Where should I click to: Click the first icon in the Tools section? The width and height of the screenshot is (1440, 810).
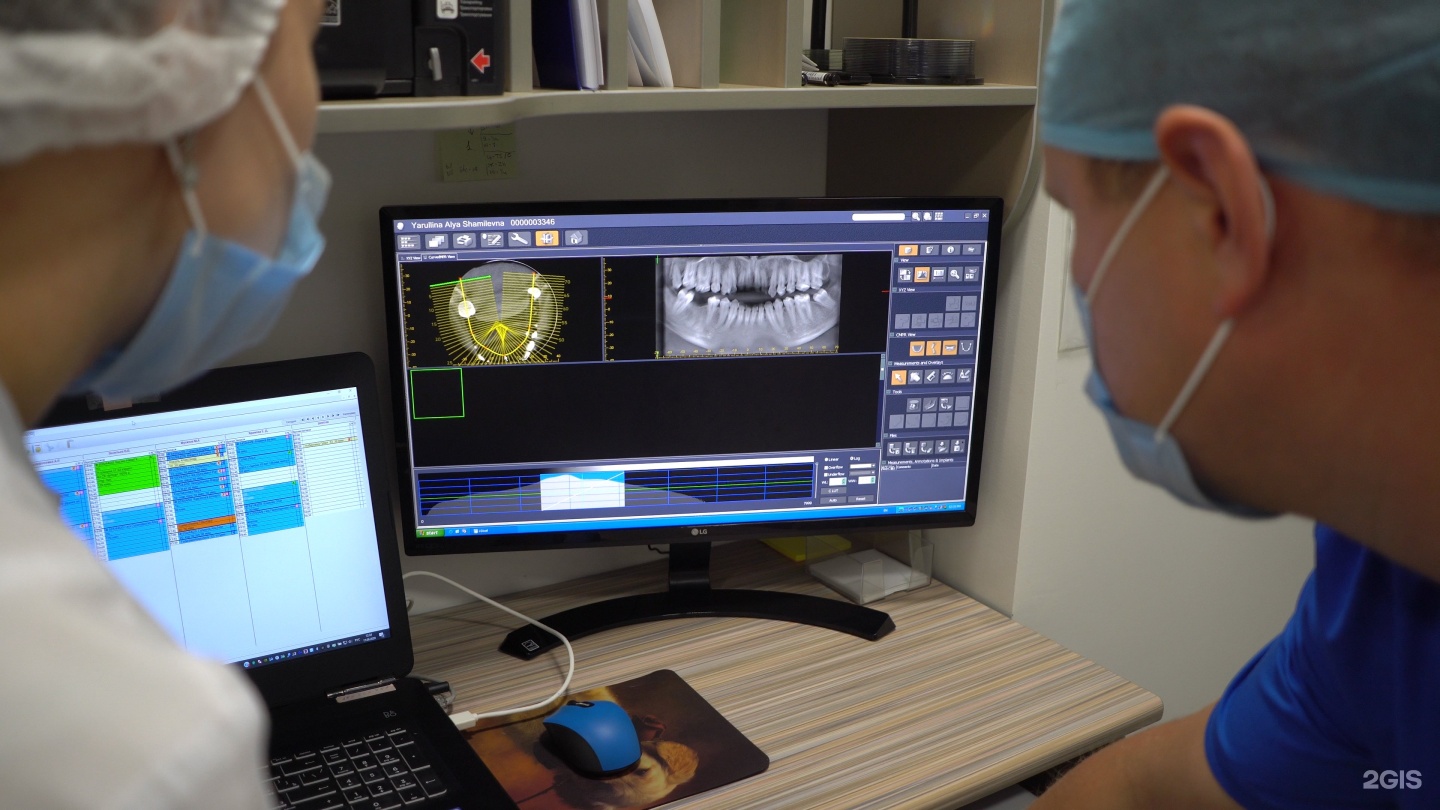click(914, 404)
